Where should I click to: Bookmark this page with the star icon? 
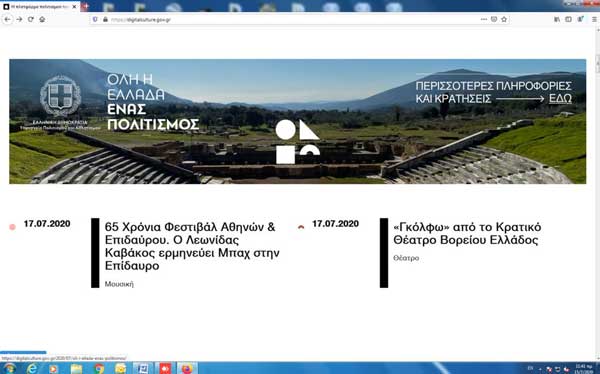[504, 19]
